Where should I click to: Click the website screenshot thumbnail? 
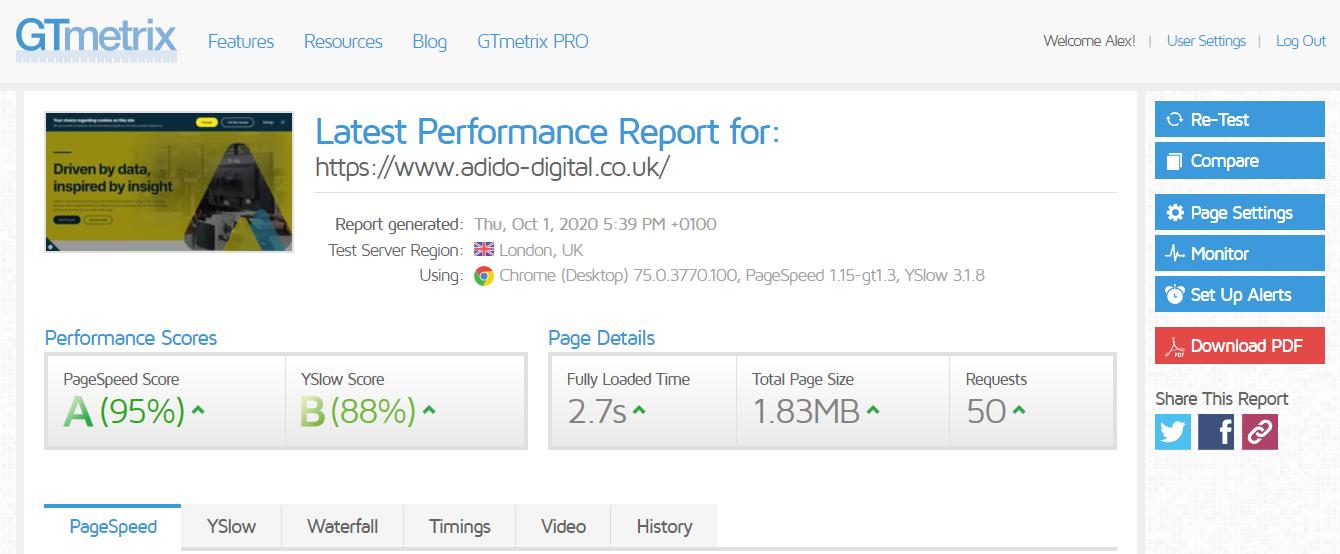[169, 182]
